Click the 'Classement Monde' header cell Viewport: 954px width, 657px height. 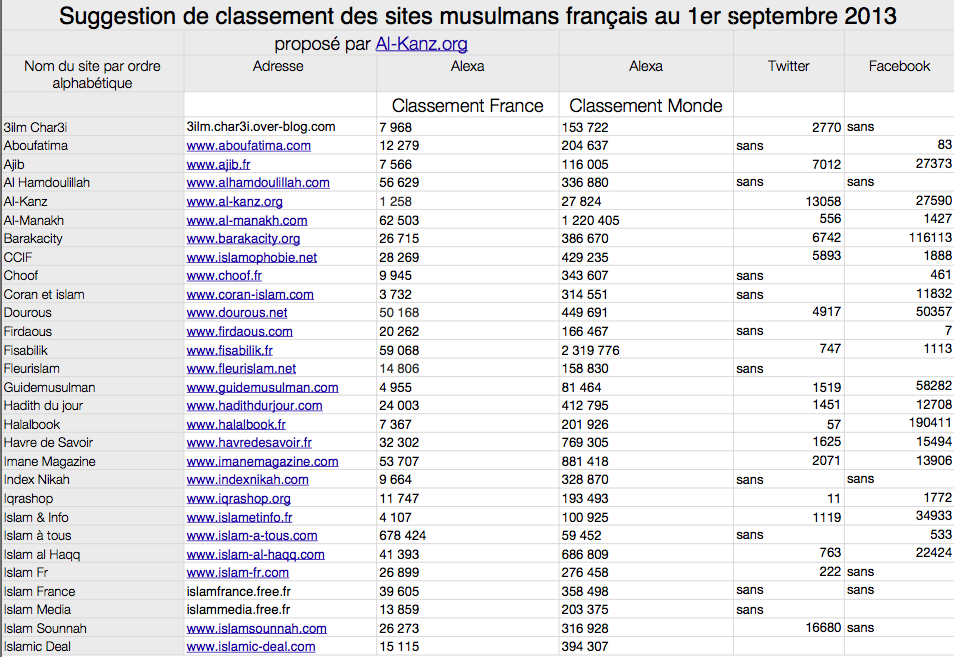point(646,106)
